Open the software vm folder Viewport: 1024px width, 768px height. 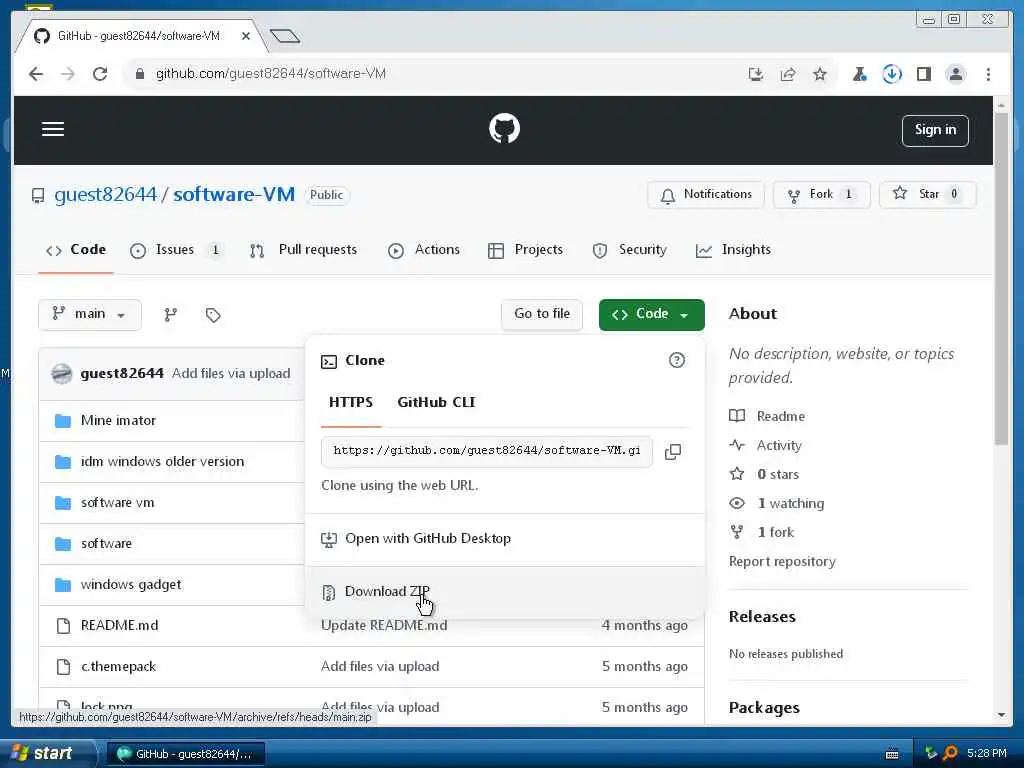tap(118, 503)
